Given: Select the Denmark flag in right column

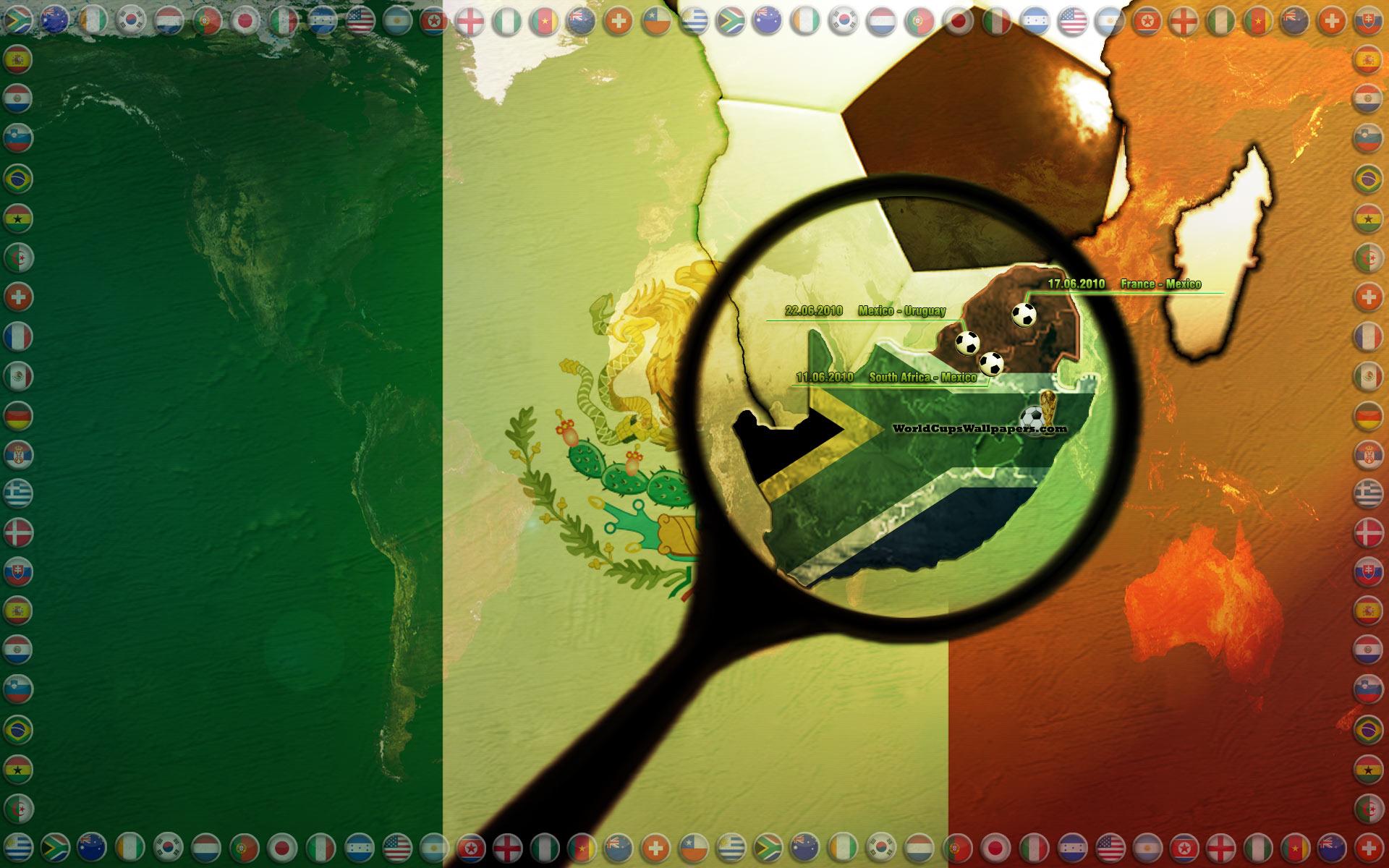Looking at the screenshot, I should coord(1367,532).
